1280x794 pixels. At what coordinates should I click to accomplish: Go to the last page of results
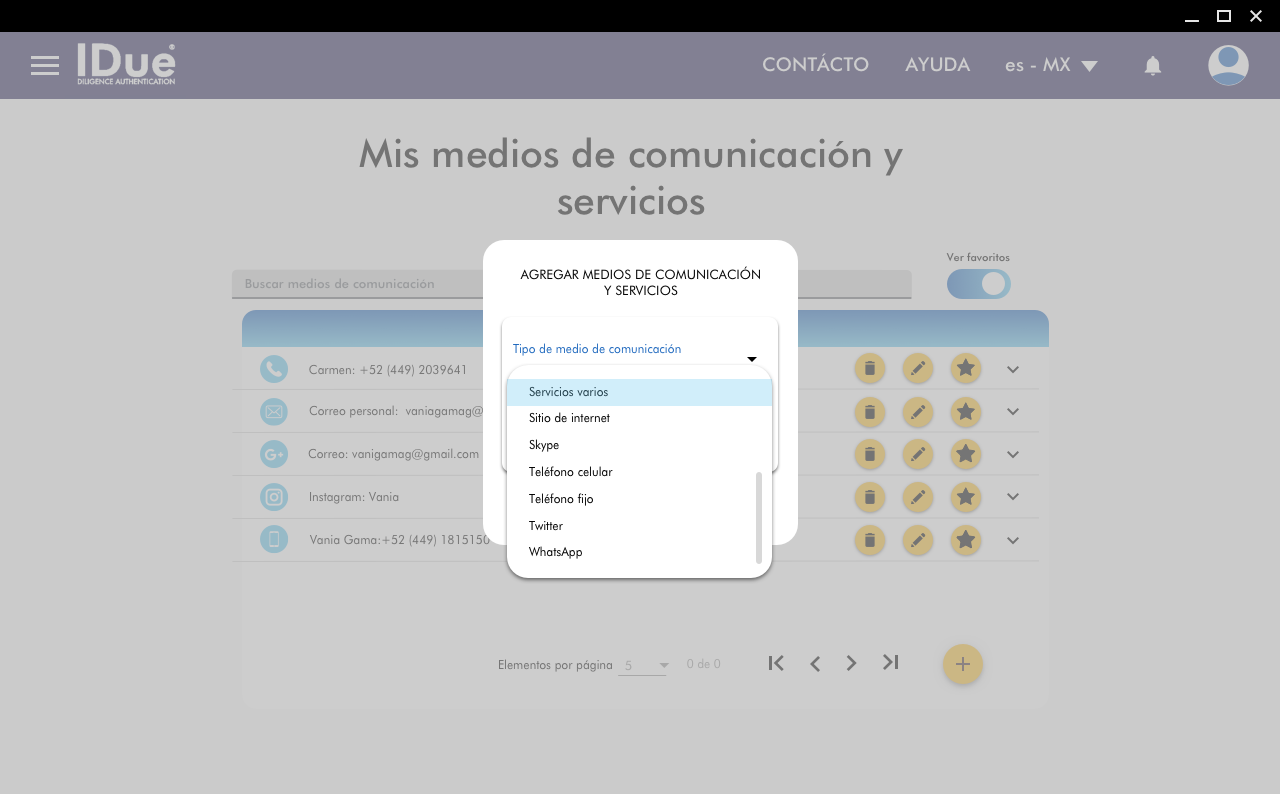(x=890, y=663)
